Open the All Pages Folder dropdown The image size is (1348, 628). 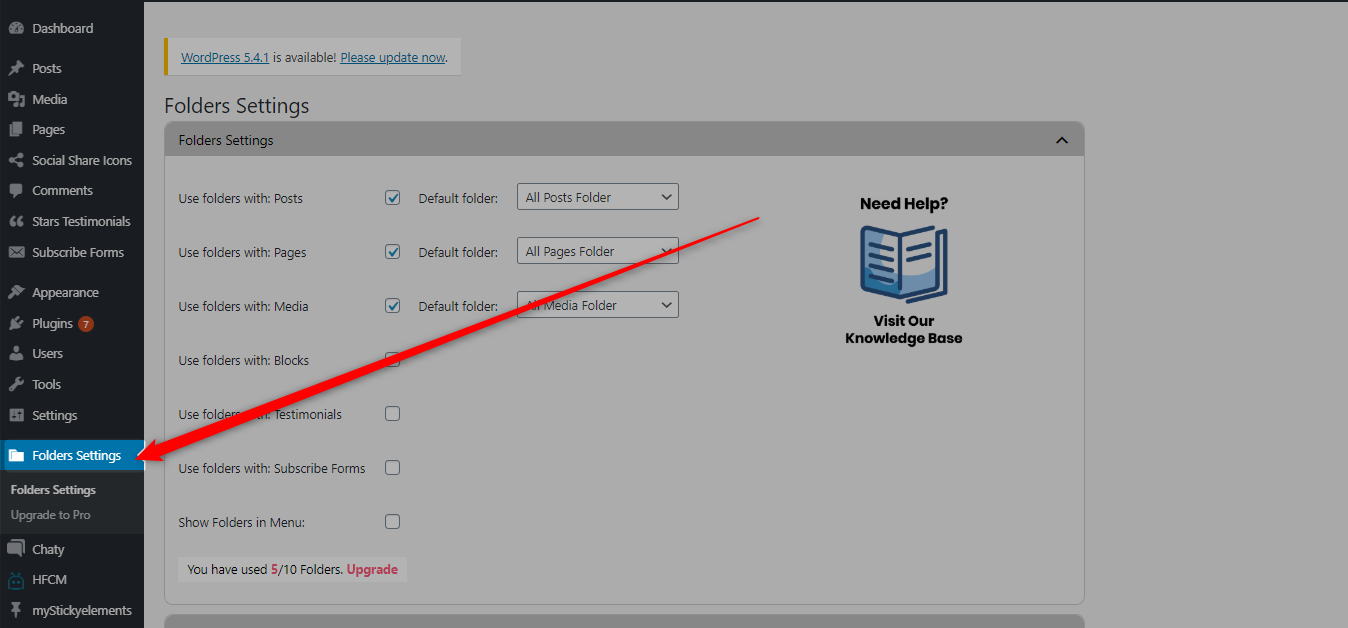coord(598,251)
